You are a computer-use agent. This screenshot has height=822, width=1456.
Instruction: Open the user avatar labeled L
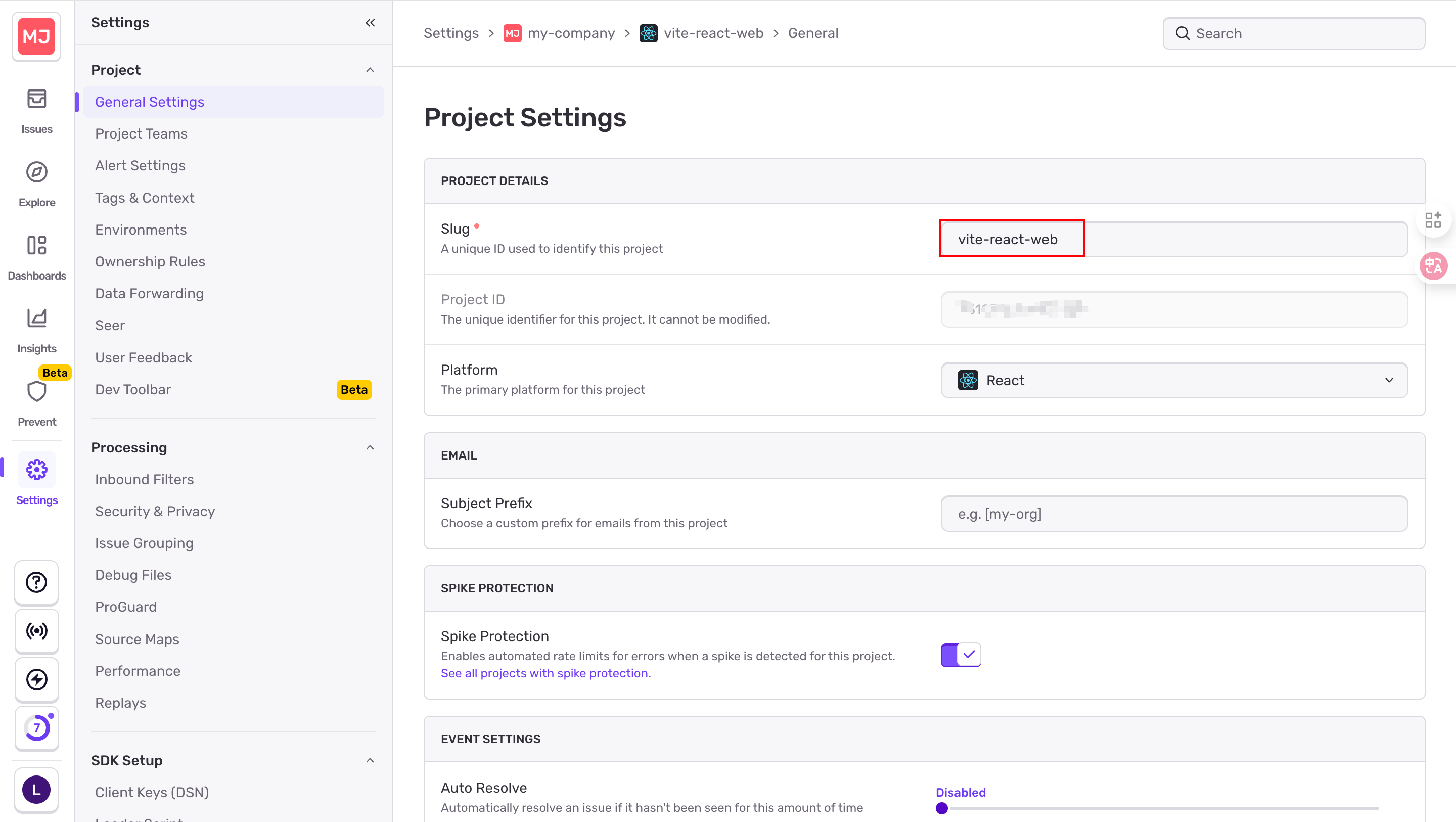point(37,789)
